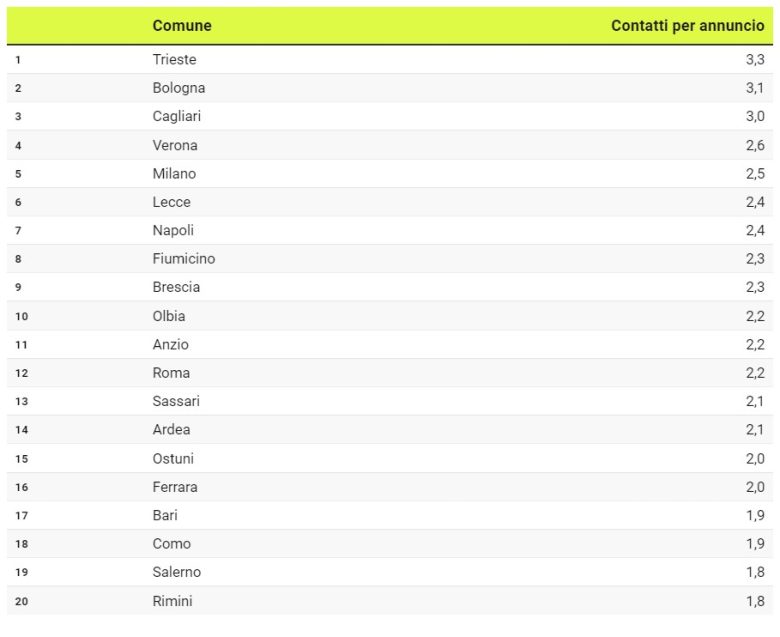Click on Napoli city name
The height and width of the screenshot is (637, 780).
173,230
